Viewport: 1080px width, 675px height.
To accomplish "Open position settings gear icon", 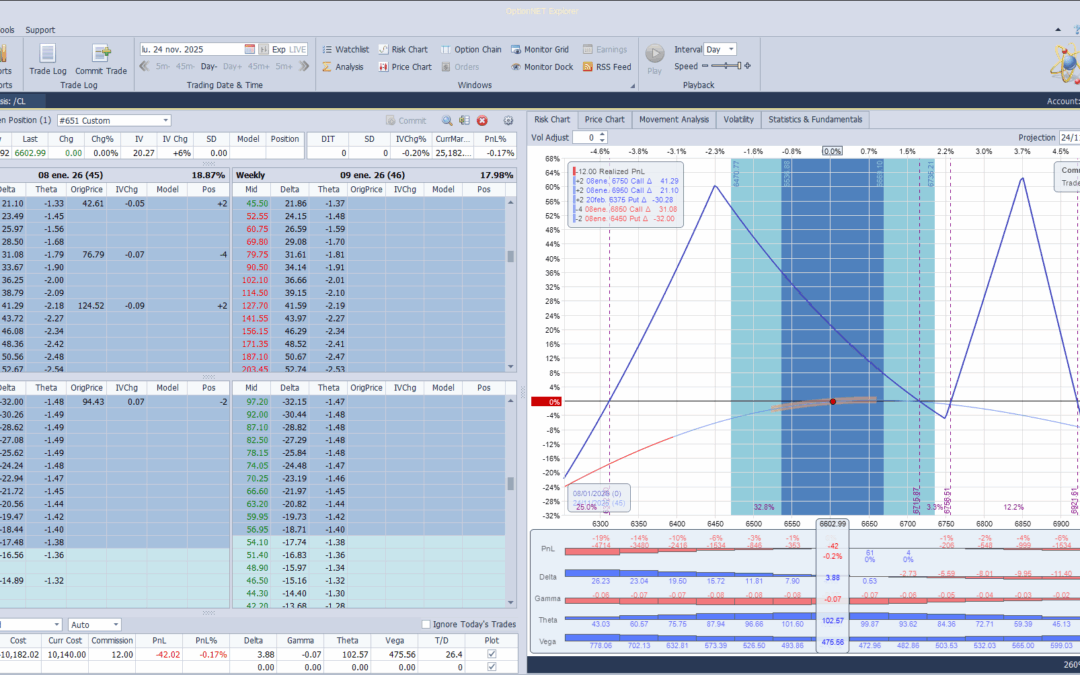I will [508, 121].
